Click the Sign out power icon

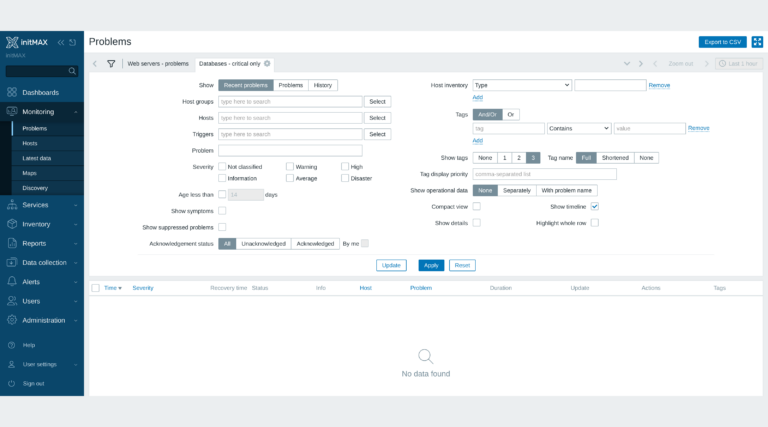[x=12, y=383]
